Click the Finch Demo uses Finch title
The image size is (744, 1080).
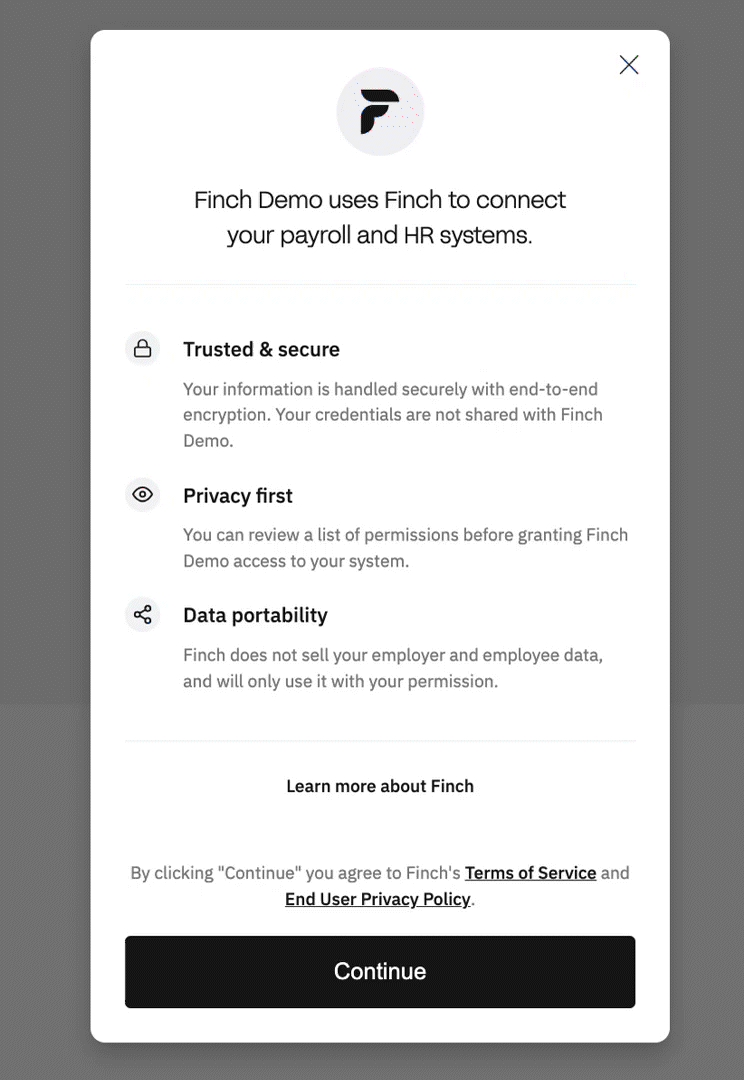click(x=380, y=217)
